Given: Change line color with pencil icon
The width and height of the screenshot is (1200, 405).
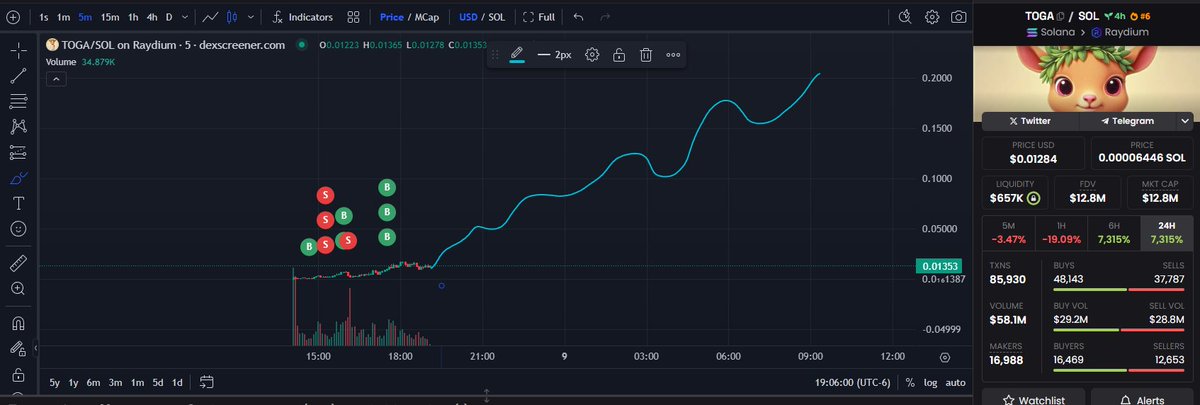Looking at the screenshot, I should [517, 55].
